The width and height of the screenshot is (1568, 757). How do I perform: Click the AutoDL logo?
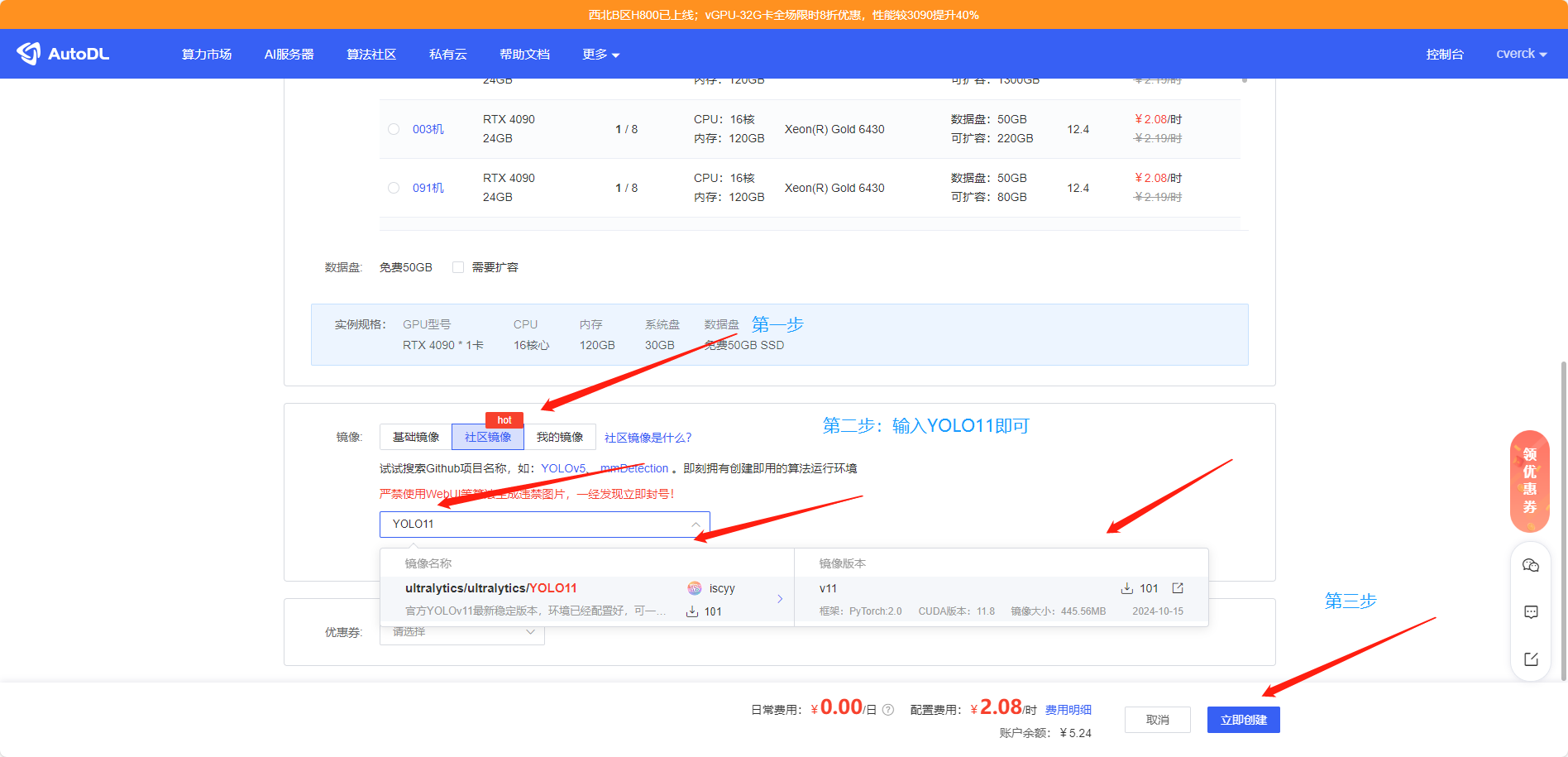click(x=63, y=54)
